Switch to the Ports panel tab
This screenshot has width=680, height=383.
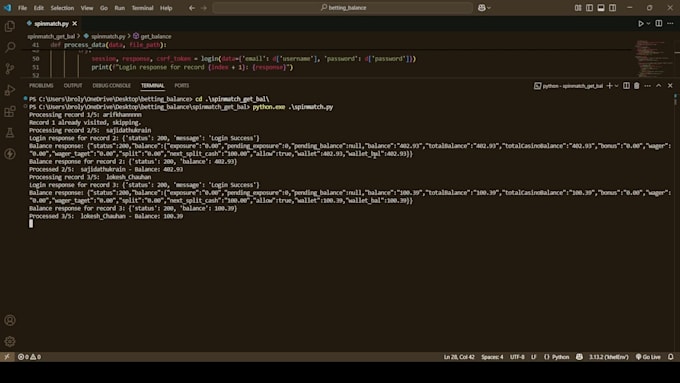[182, 85]
